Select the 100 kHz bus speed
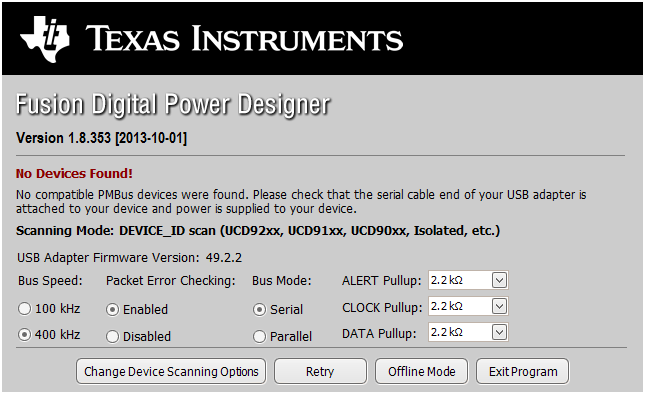 (25, 309)
